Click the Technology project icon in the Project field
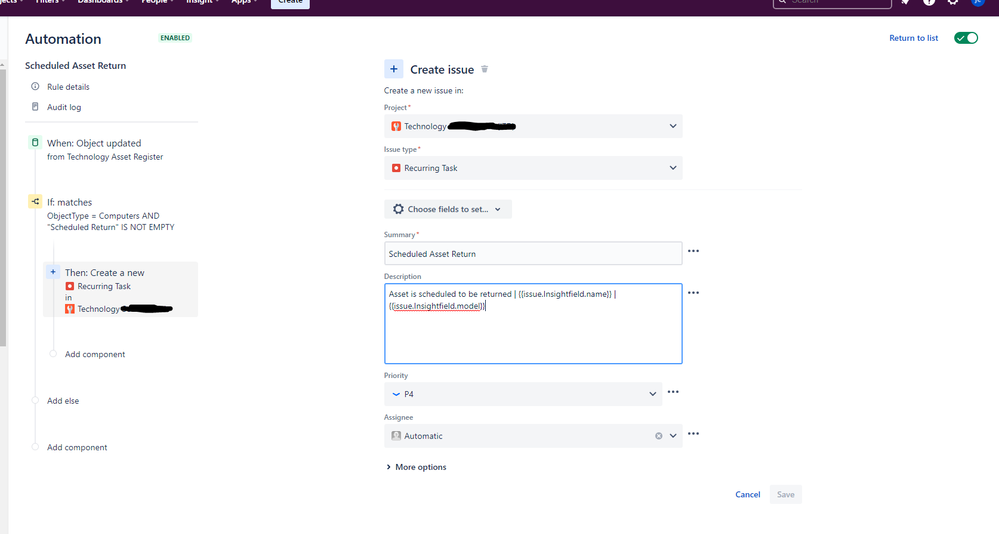Screen dimensions: 999x534 coord(396,126)
